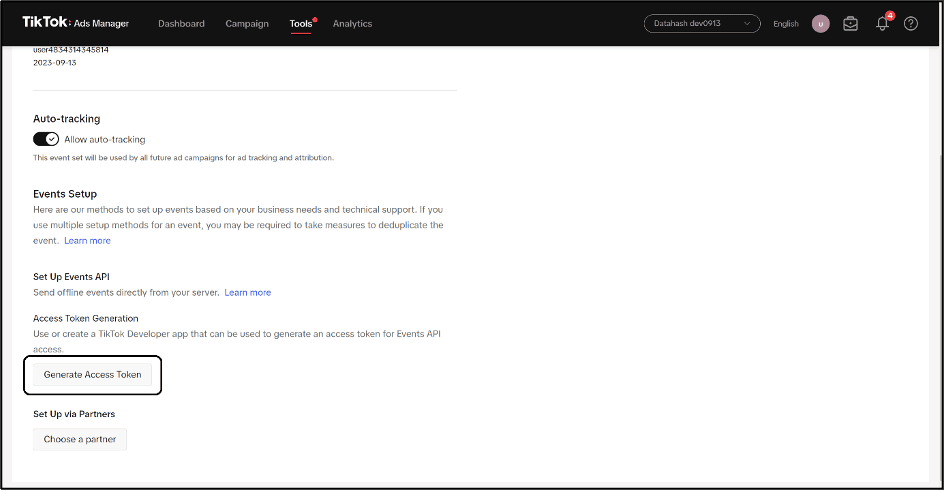Click the Choose a partner button

(x=80, y=439)
